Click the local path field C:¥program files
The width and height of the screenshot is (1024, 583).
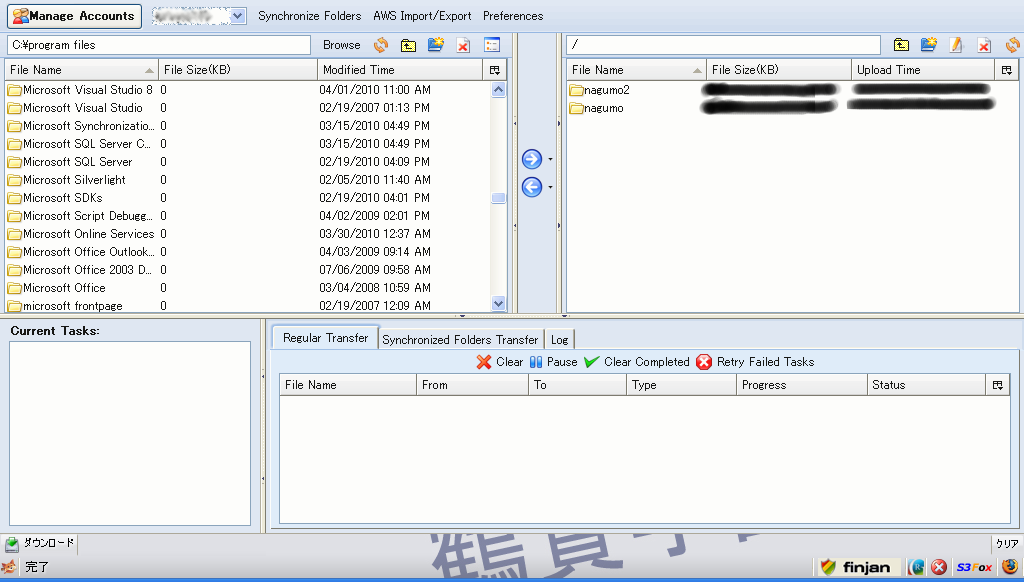pyautogui.click(x=159, y=45)
